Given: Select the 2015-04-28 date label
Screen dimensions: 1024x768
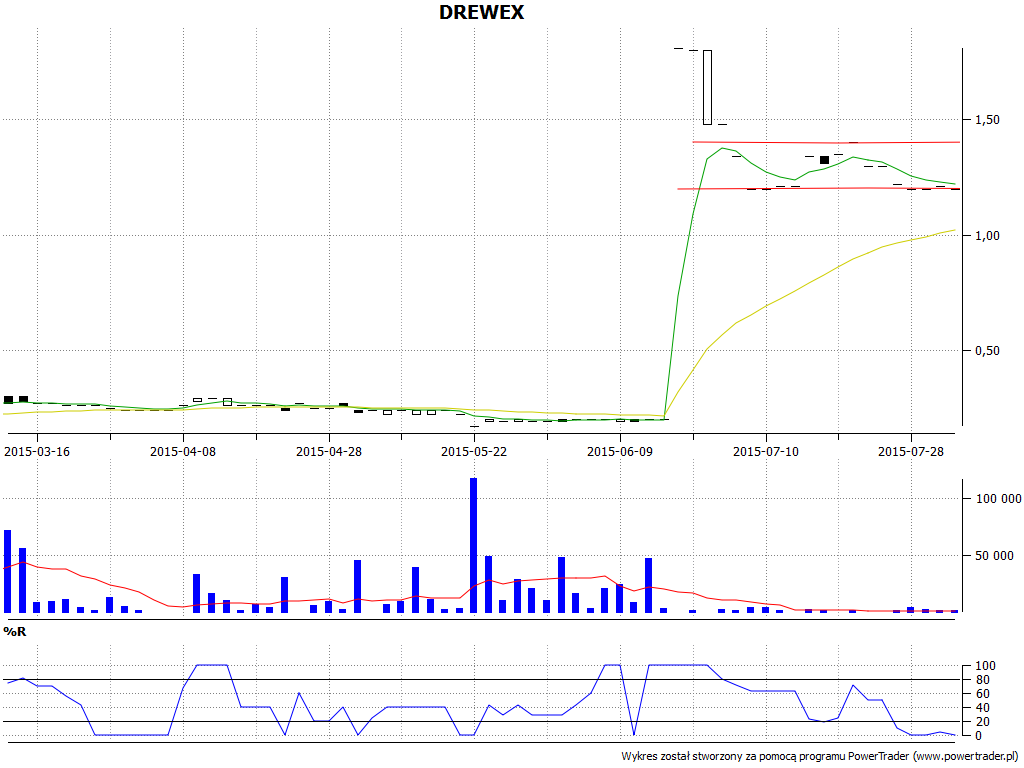Looking at the screenshot, I should [328, 452].
